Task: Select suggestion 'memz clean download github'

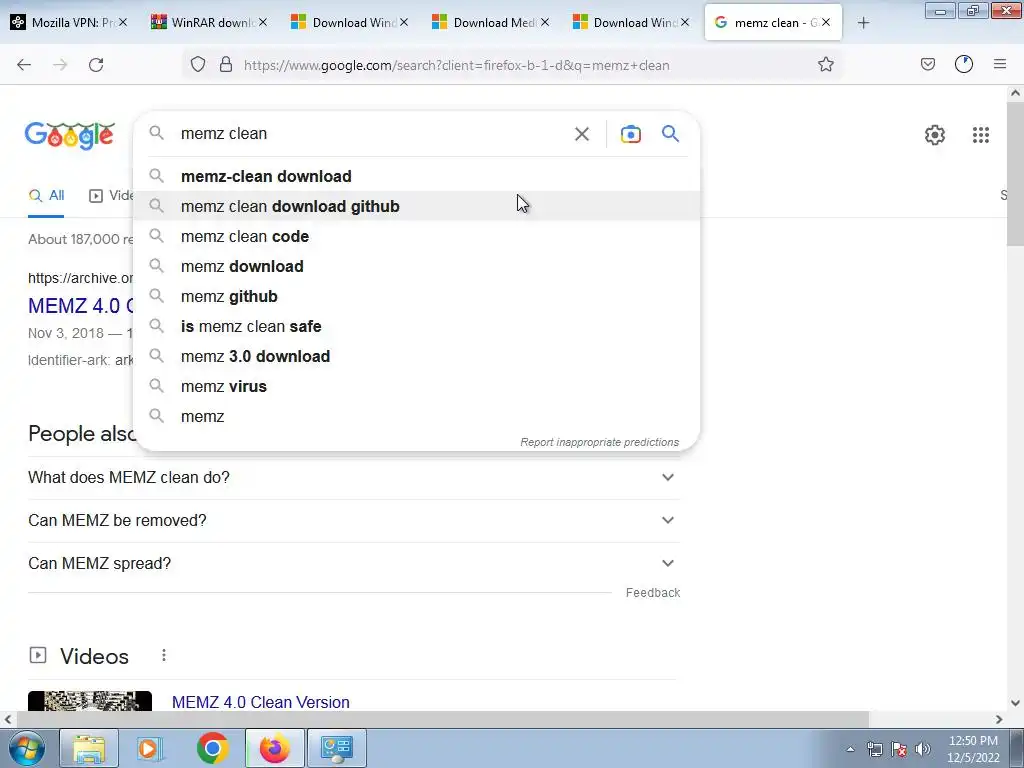Action: [x=417, y=206]
